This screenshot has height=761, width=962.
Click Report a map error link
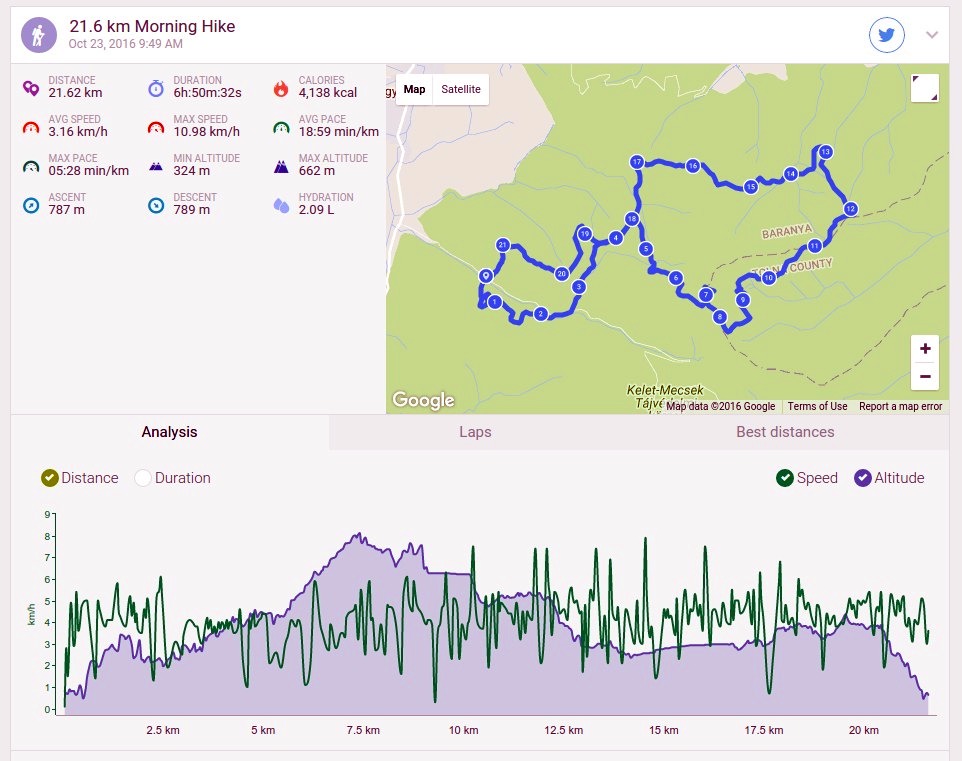point(900,406)
